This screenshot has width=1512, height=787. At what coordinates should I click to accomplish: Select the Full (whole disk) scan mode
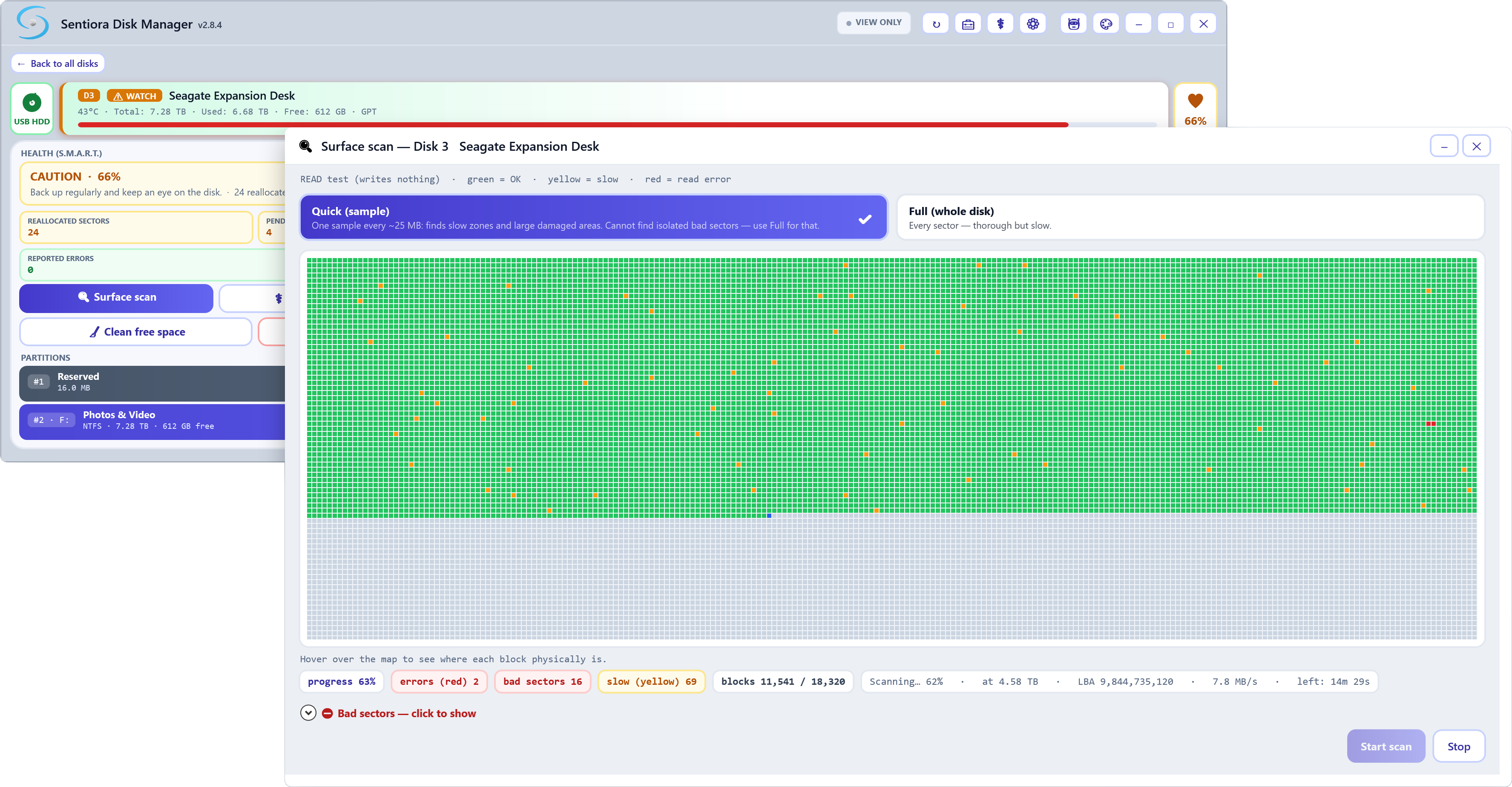(1190, 218)
